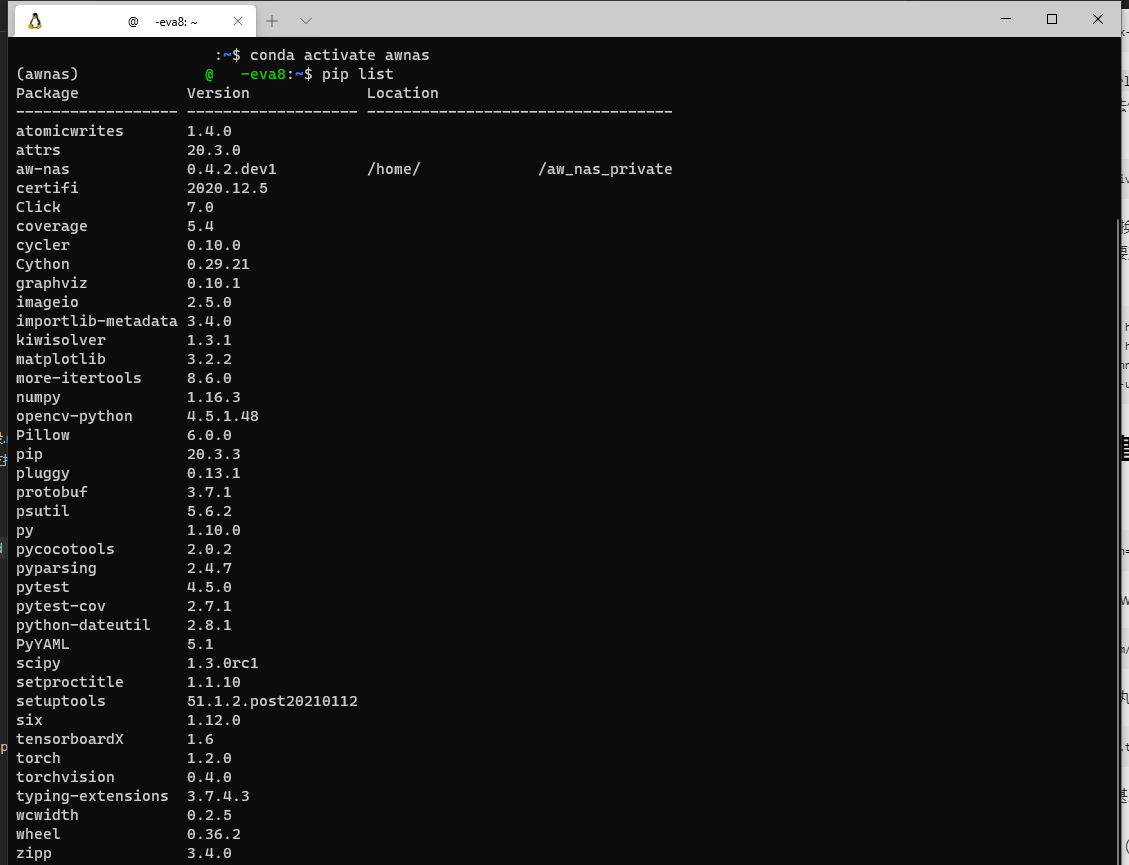Viewport: 1129px width, 865px height.
Task: Click the 0.29.21 version value
Action: pos(218,264)
